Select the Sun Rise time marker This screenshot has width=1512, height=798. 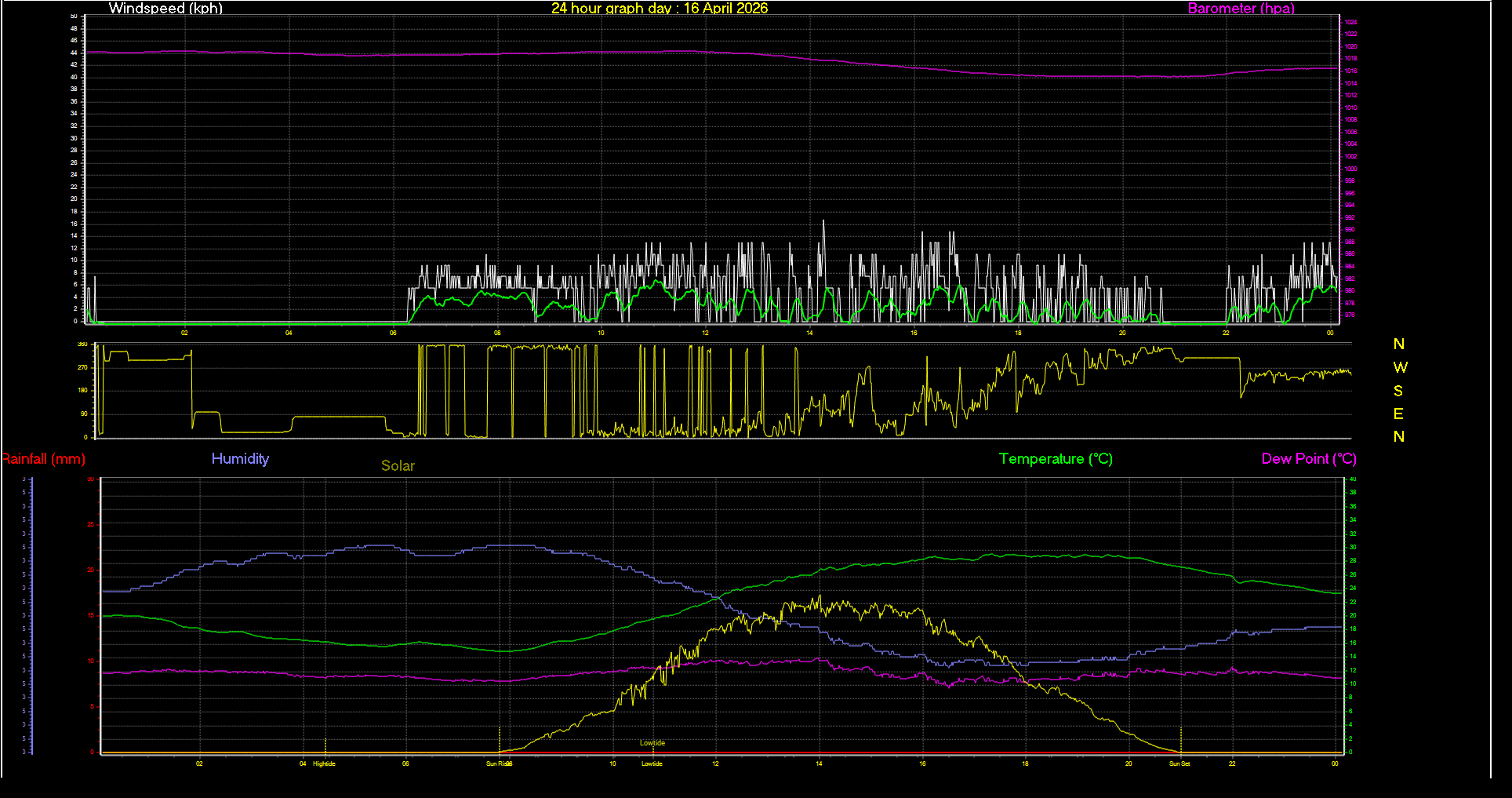point(499,763)
